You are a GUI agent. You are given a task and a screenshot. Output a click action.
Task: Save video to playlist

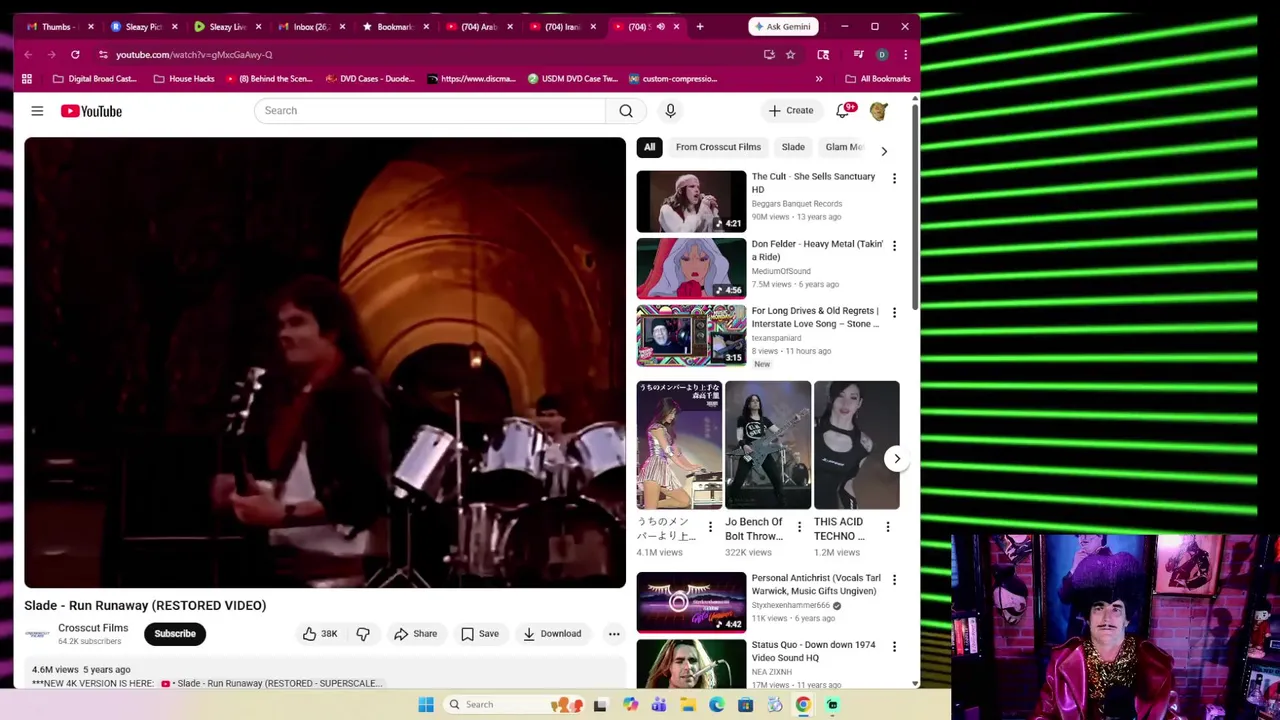(x=480, y=633)
